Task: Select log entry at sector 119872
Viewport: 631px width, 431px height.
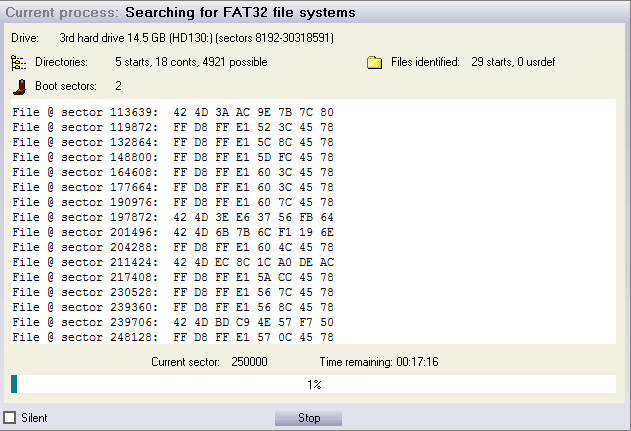Action: click(173, 127)
